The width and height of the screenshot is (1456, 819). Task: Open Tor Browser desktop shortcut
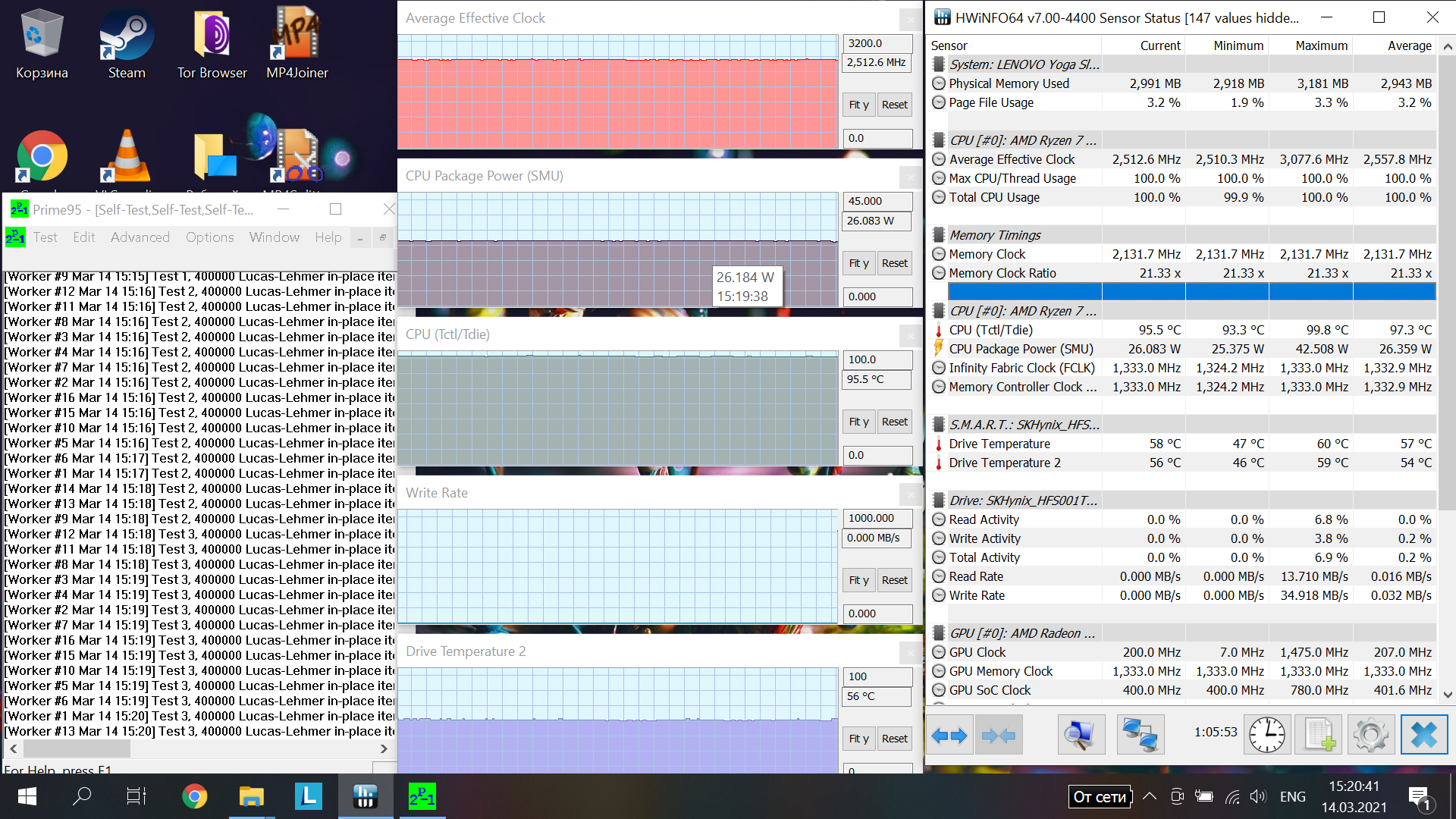pos(212,44)
